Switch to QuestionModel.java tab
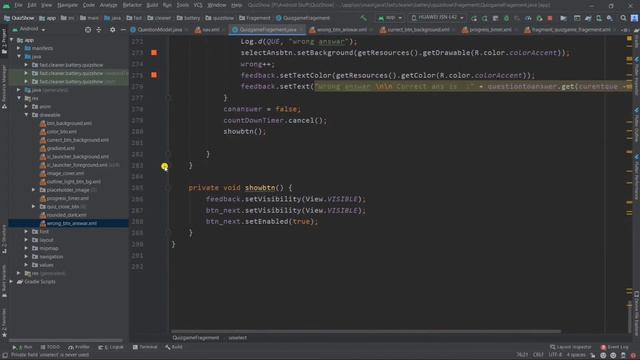 pos(160,30)
